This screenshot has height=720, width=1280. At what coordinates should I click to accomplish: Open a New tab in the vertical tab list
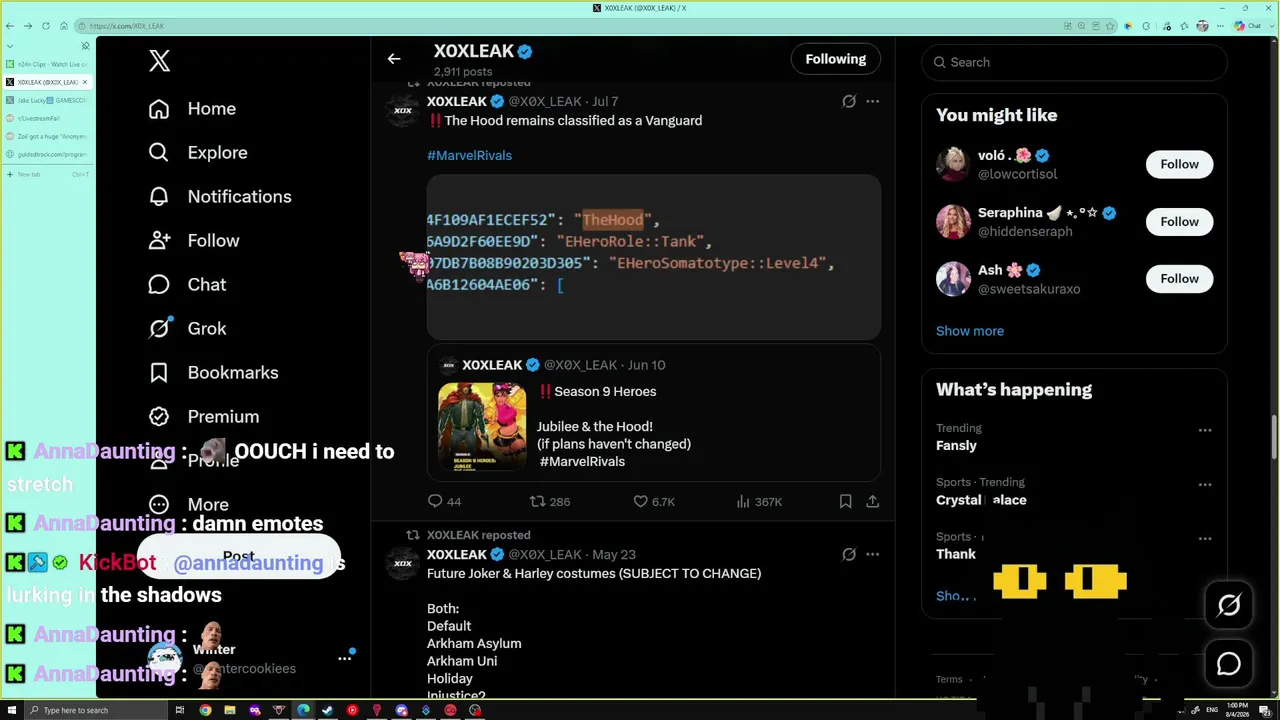48,174
